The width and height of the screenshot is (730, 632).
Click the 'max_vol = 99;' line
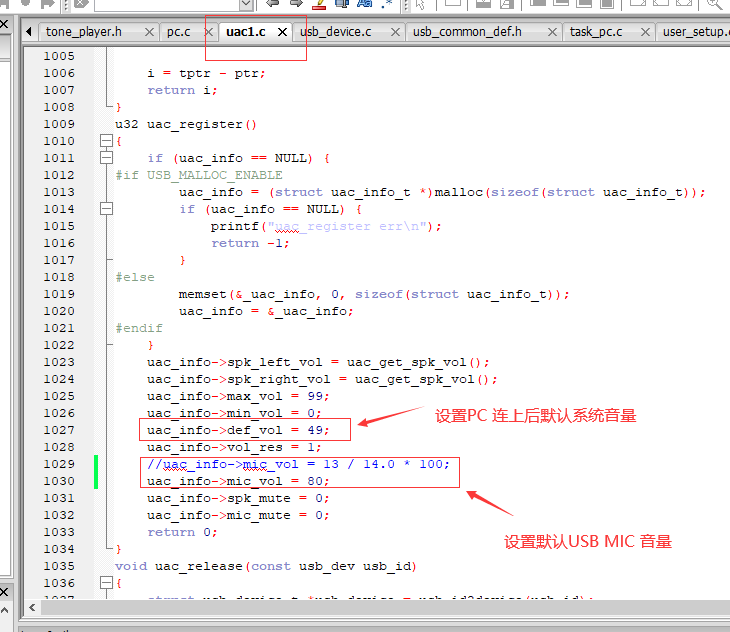pos(238,396)
